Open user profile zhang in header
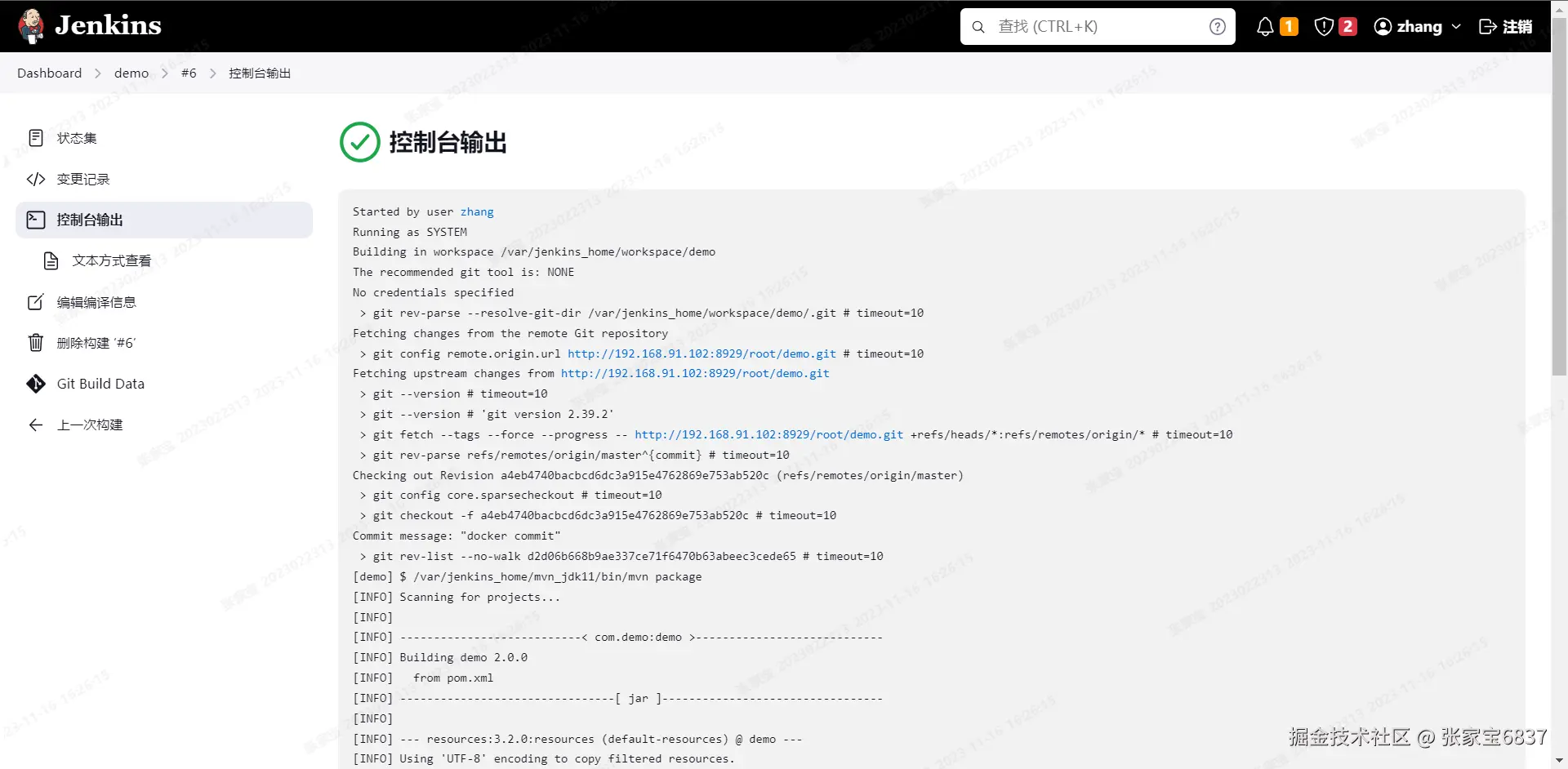The width and height of the screenshot is (1568, 769). coord(1418,27)
